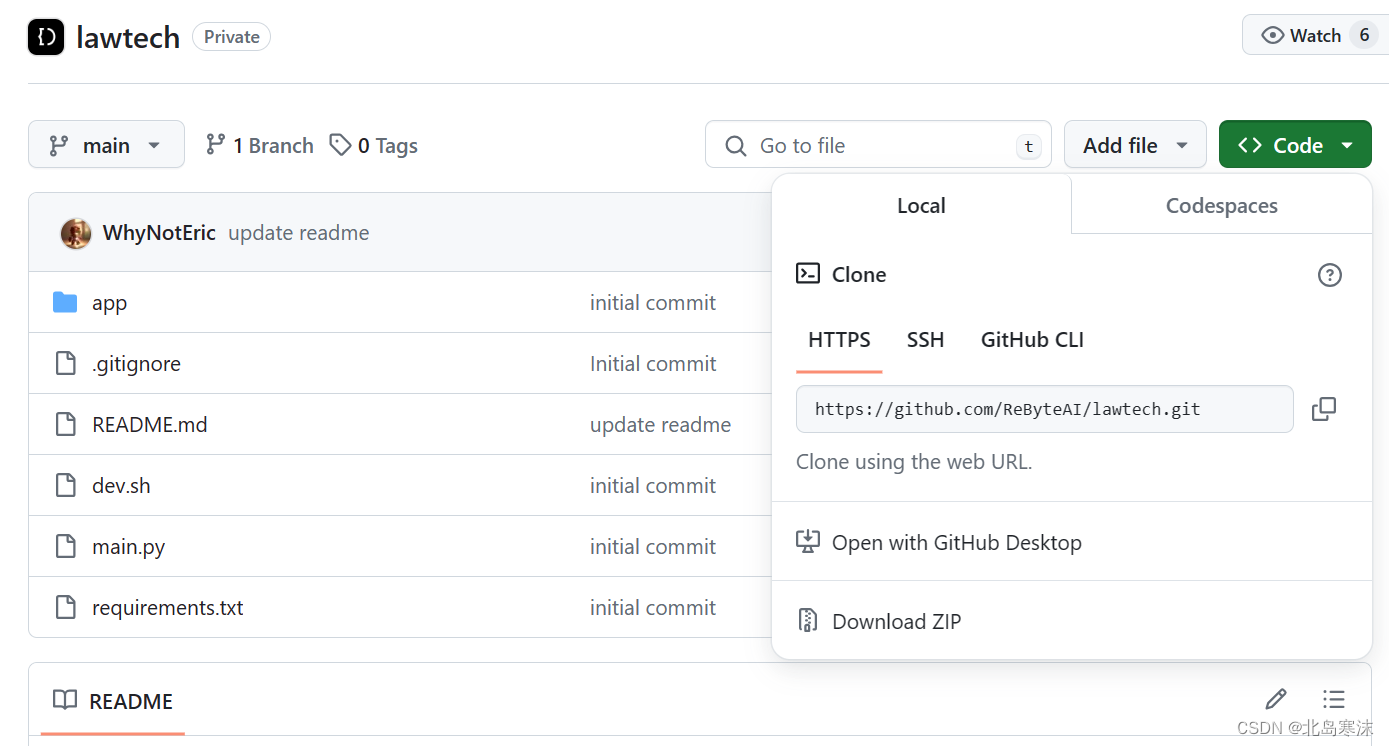Click the Watch button

click(1315, 35)
